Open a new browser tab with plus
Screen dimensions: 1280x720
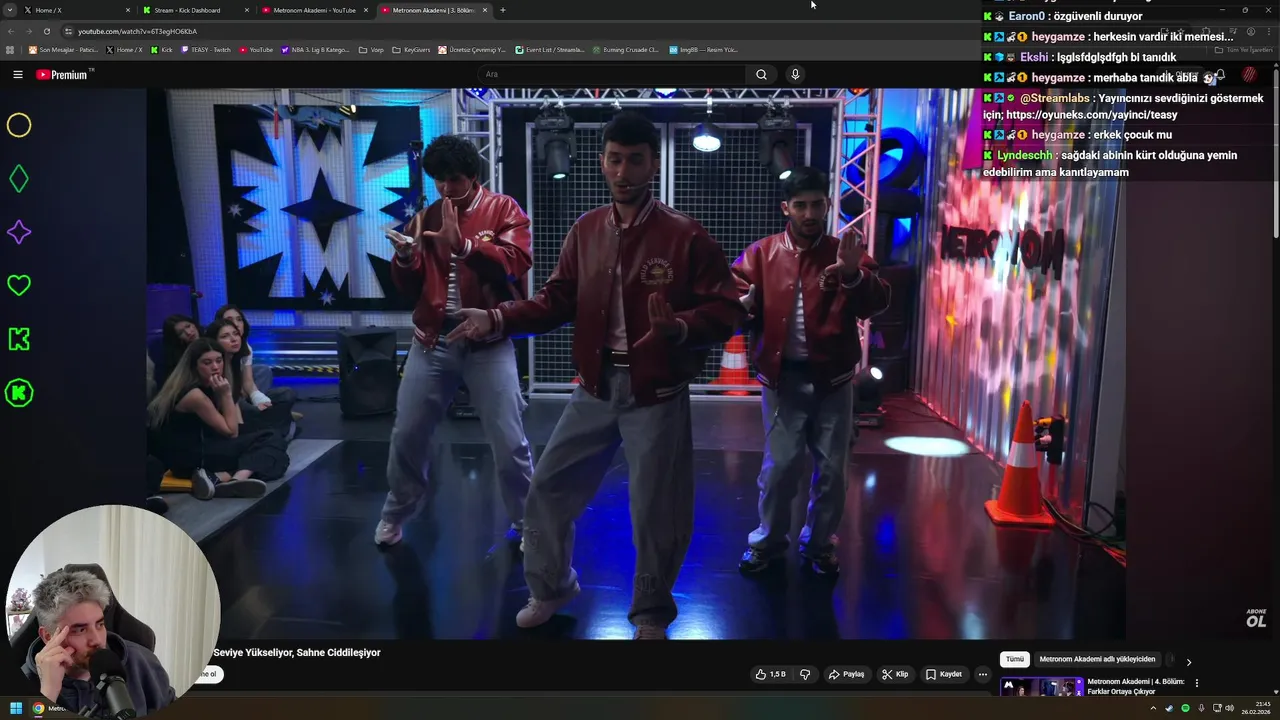[x=502, y=10]
